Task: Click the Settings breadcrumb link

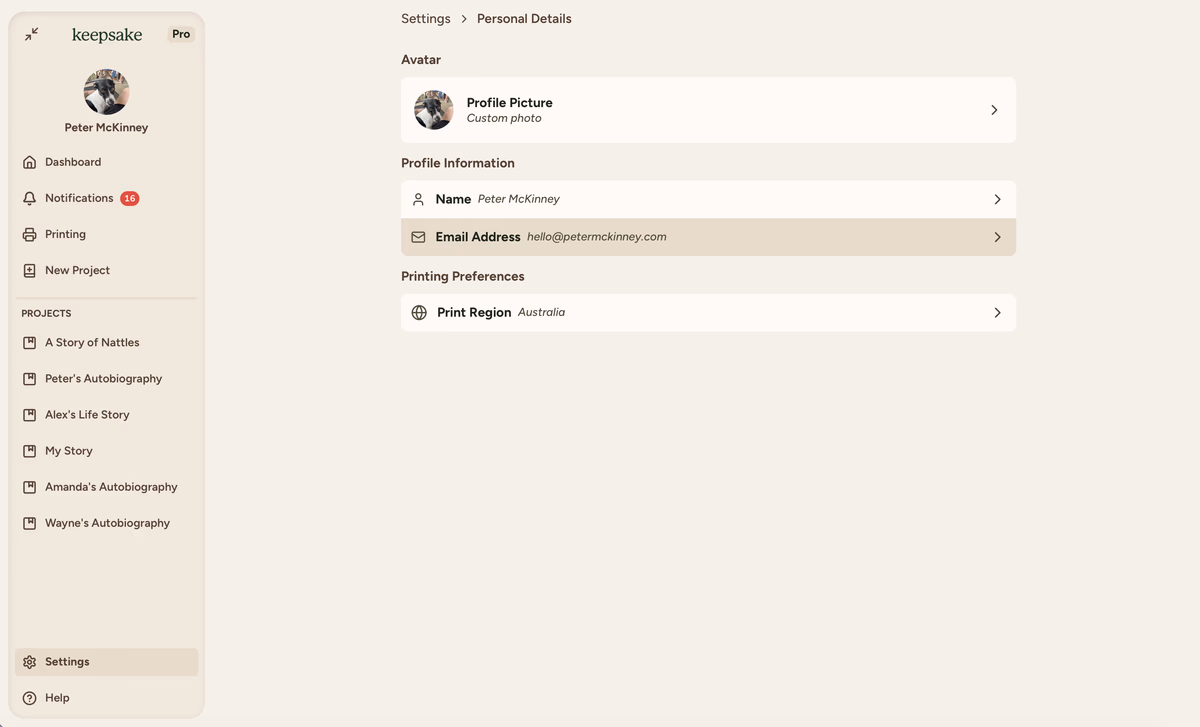Action: [x=426, y=19]
